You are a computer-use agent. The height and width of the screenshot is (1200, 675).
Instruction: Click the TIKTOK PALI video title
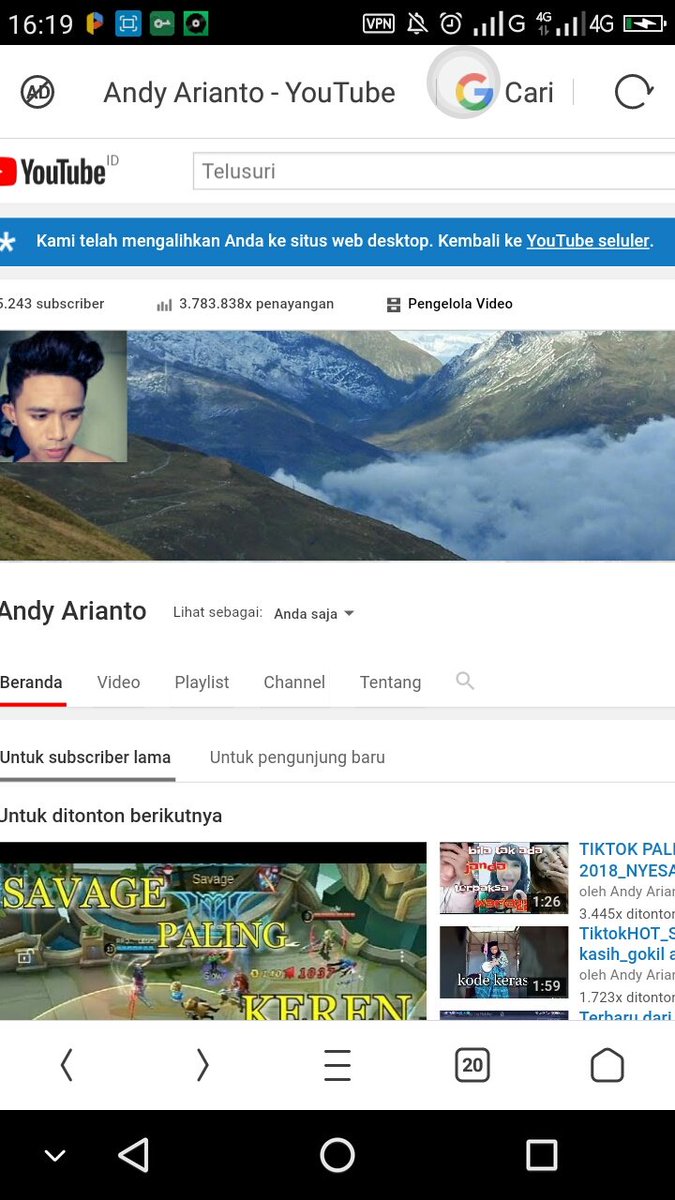(x=627, y=860)
